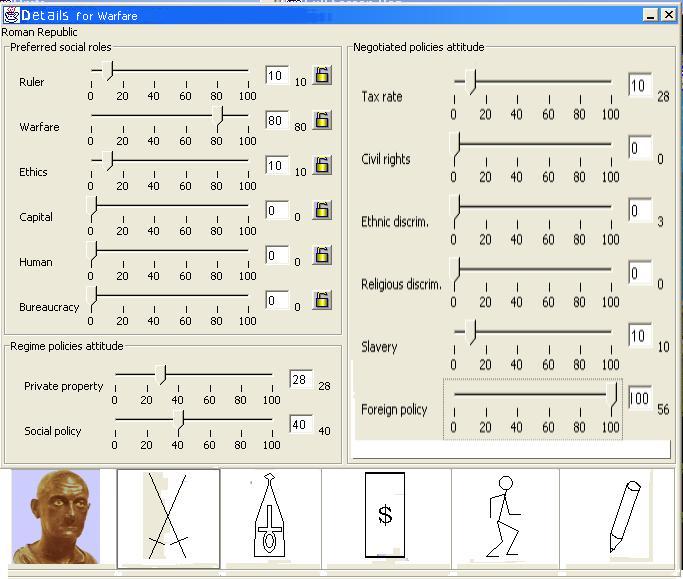Click the Roman bust Ruler portrait
The width and height of the screenshot is (683, 579).
(56, 517)
